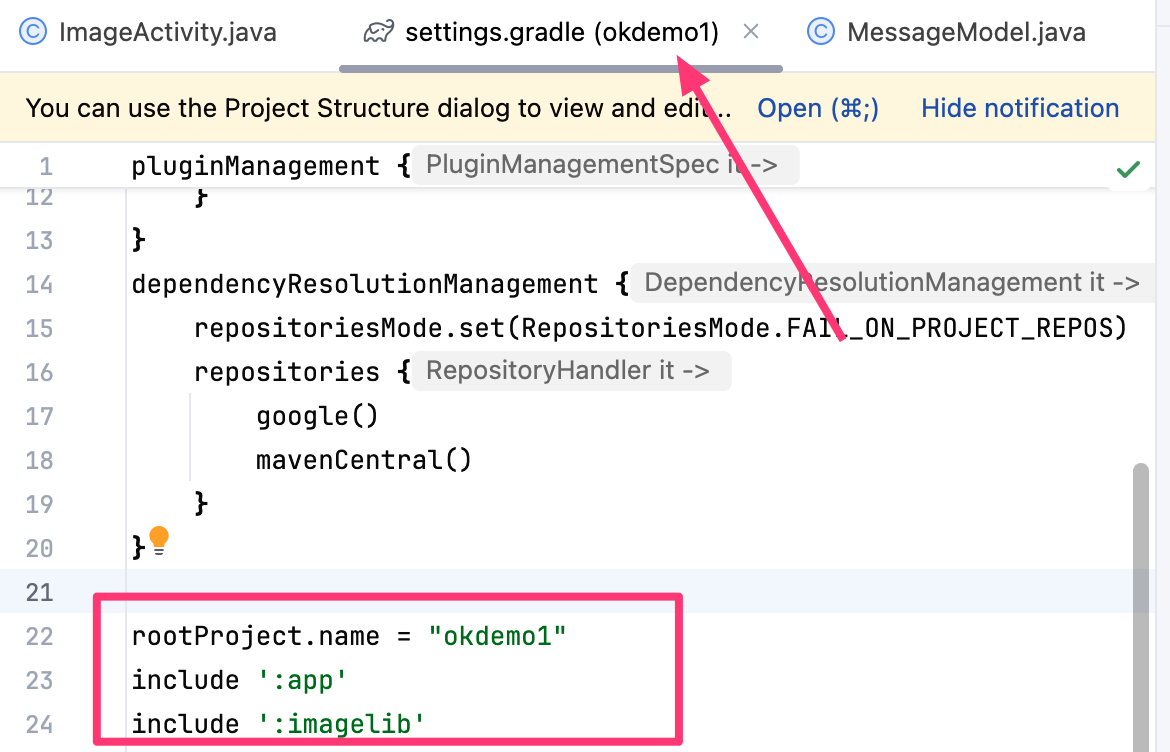The image size is (1170, 752).
Task: Click the Gradle elephant icon on settings.gradle tab
Action: coord(378,32)
